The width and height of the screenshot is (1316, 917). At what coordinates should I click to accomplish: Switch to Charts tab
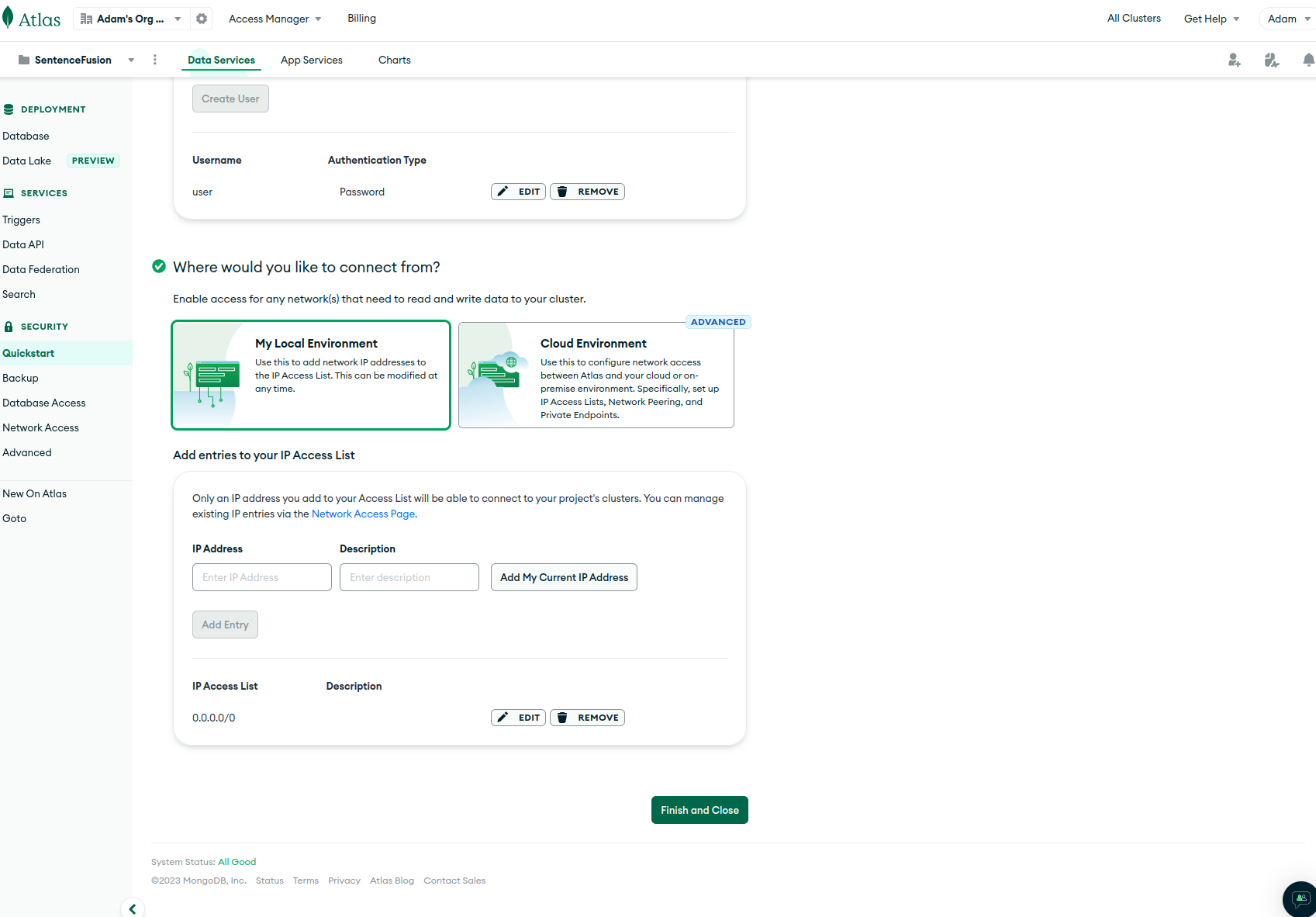(x=395, y=60)
